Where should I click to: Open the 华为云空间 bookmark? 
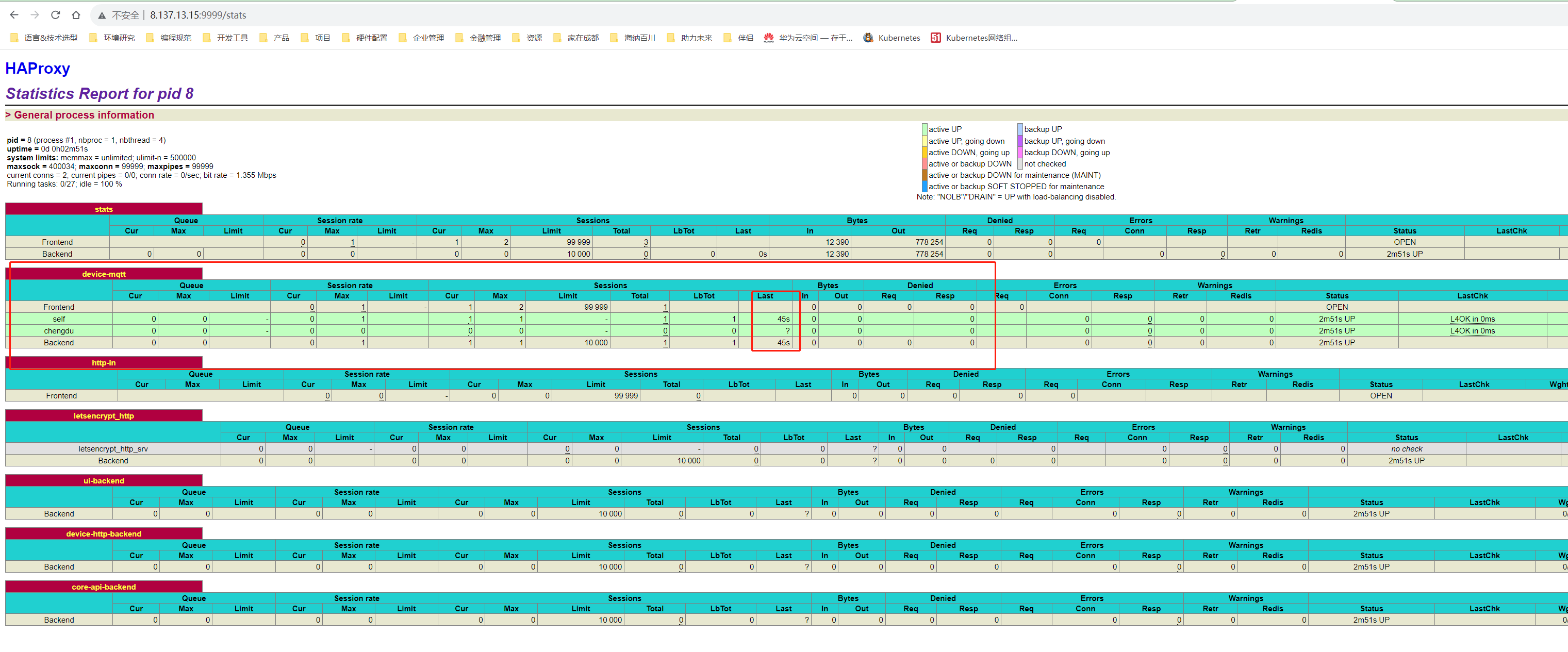coord(808,38)
